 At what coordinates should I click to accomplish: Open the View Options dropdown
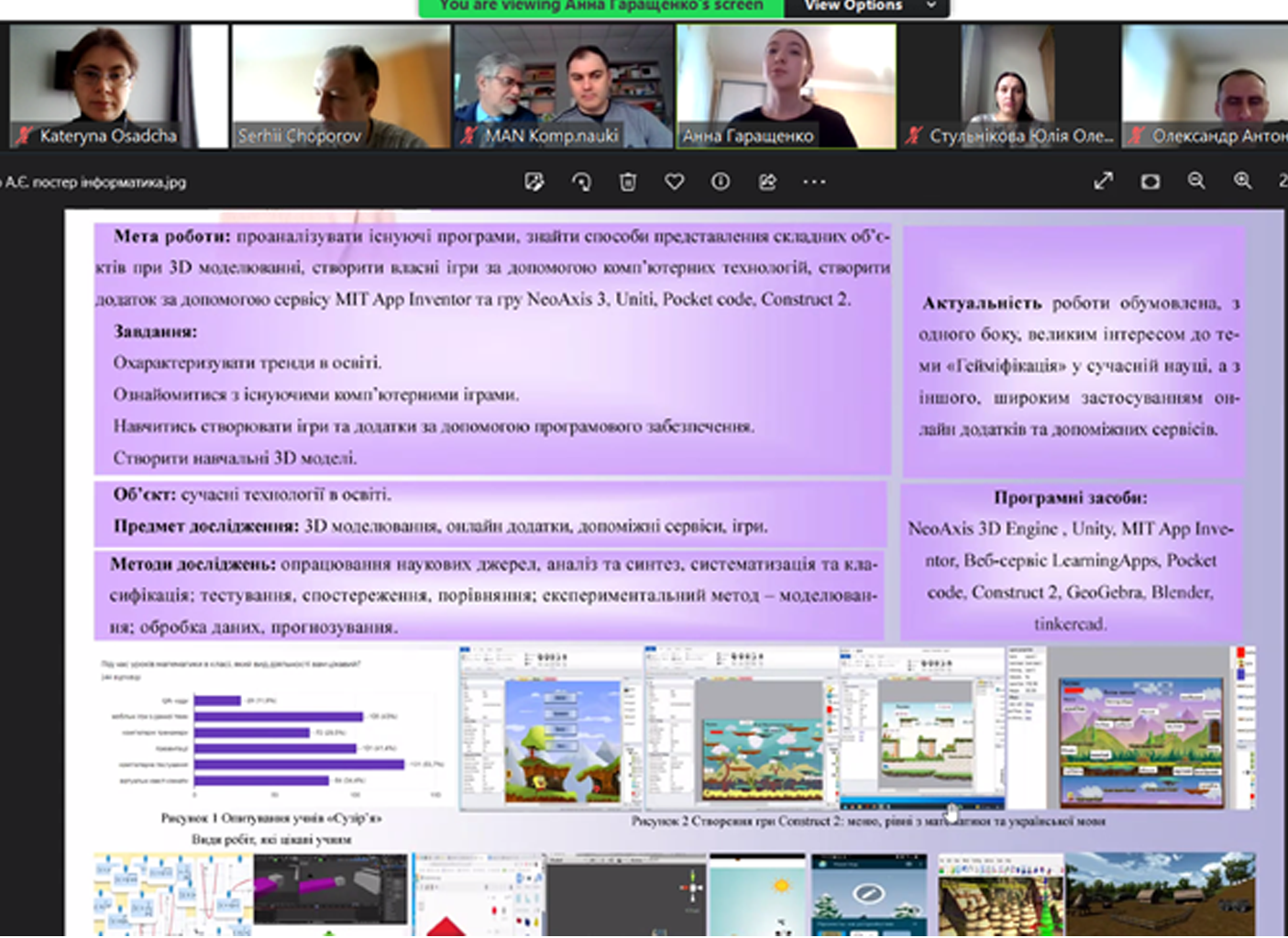[866, 6]
